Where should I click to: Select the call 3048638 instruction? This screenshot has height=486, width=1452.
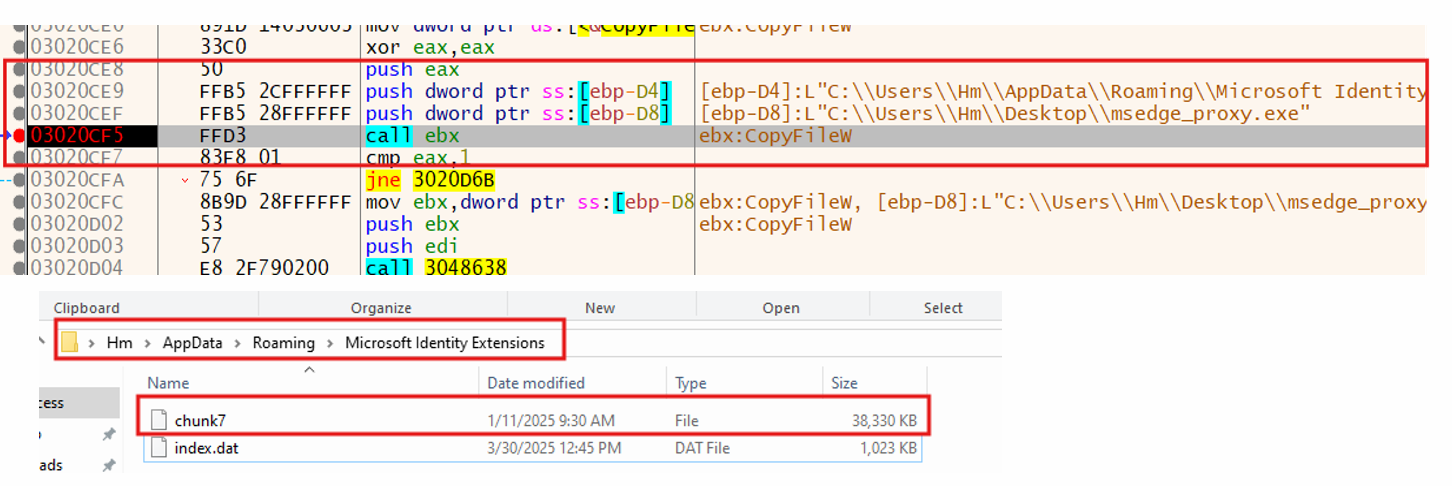click(437, 268)
